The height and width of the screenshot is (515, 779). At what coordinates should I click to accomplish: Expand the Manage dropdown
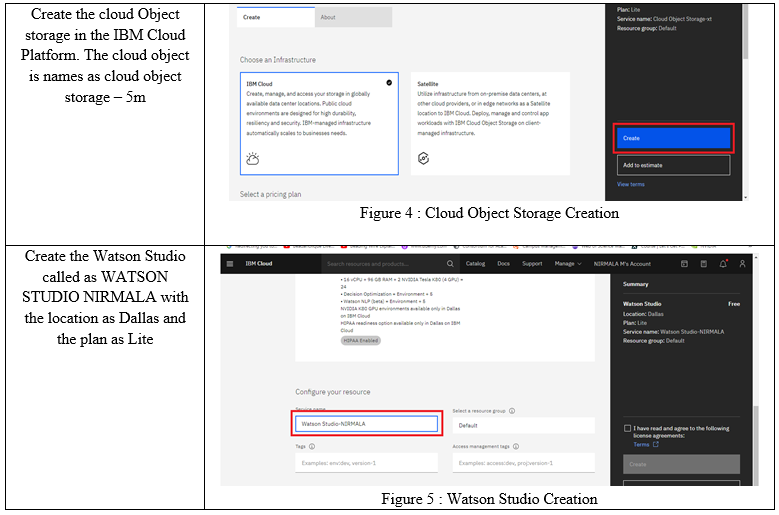[x=567, y=264]
